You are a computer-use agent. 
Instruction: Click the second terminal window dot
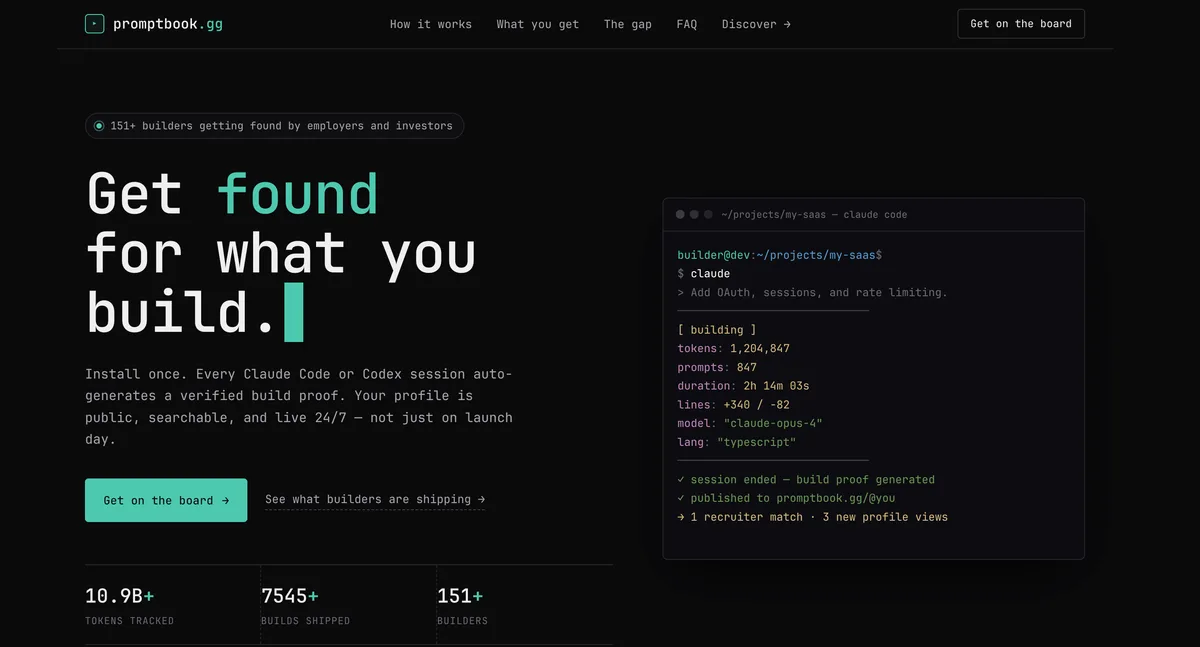coord(694,214)
